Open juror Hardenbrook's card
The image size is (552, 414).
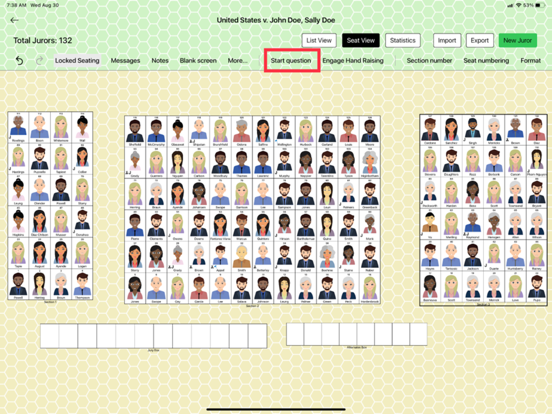[x=370, y=288]
